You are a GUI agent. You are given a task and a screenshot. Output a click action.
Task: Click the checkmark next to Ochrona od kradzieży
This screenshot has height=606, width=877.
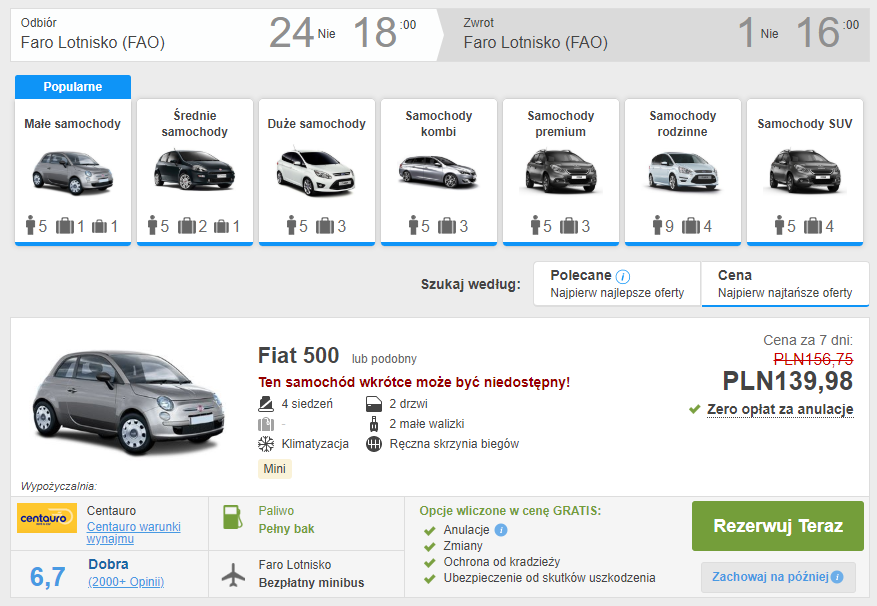pos(430,563)
